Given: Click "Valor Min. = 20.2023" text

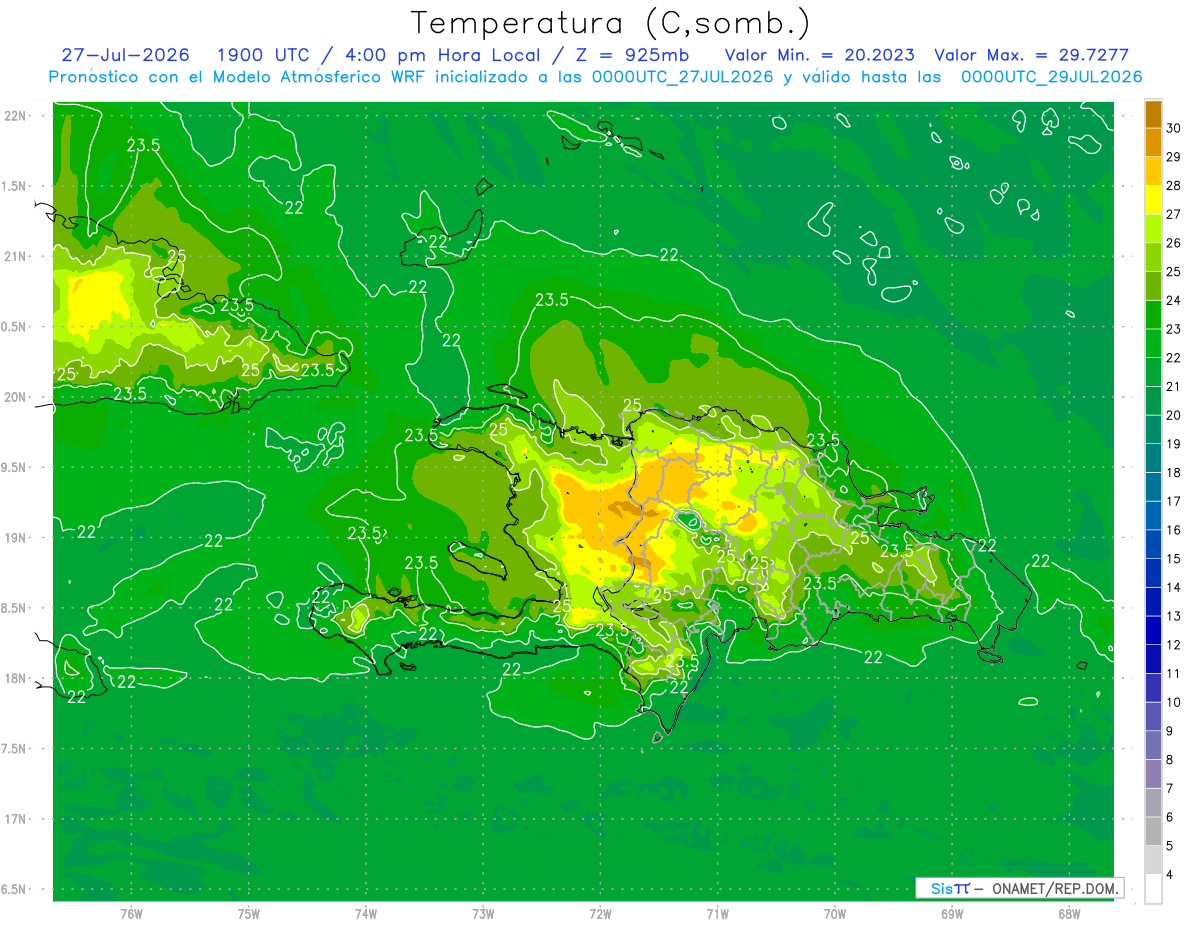Looking at the screenshot, I should tap(819, 55).
